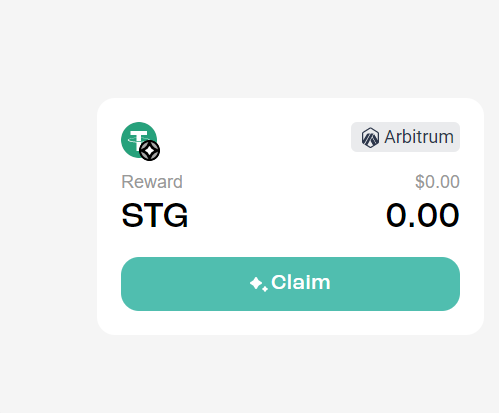This screenshot has width=499, height=413.
Task: Click the small star below the sparkle
Action: 265,289
